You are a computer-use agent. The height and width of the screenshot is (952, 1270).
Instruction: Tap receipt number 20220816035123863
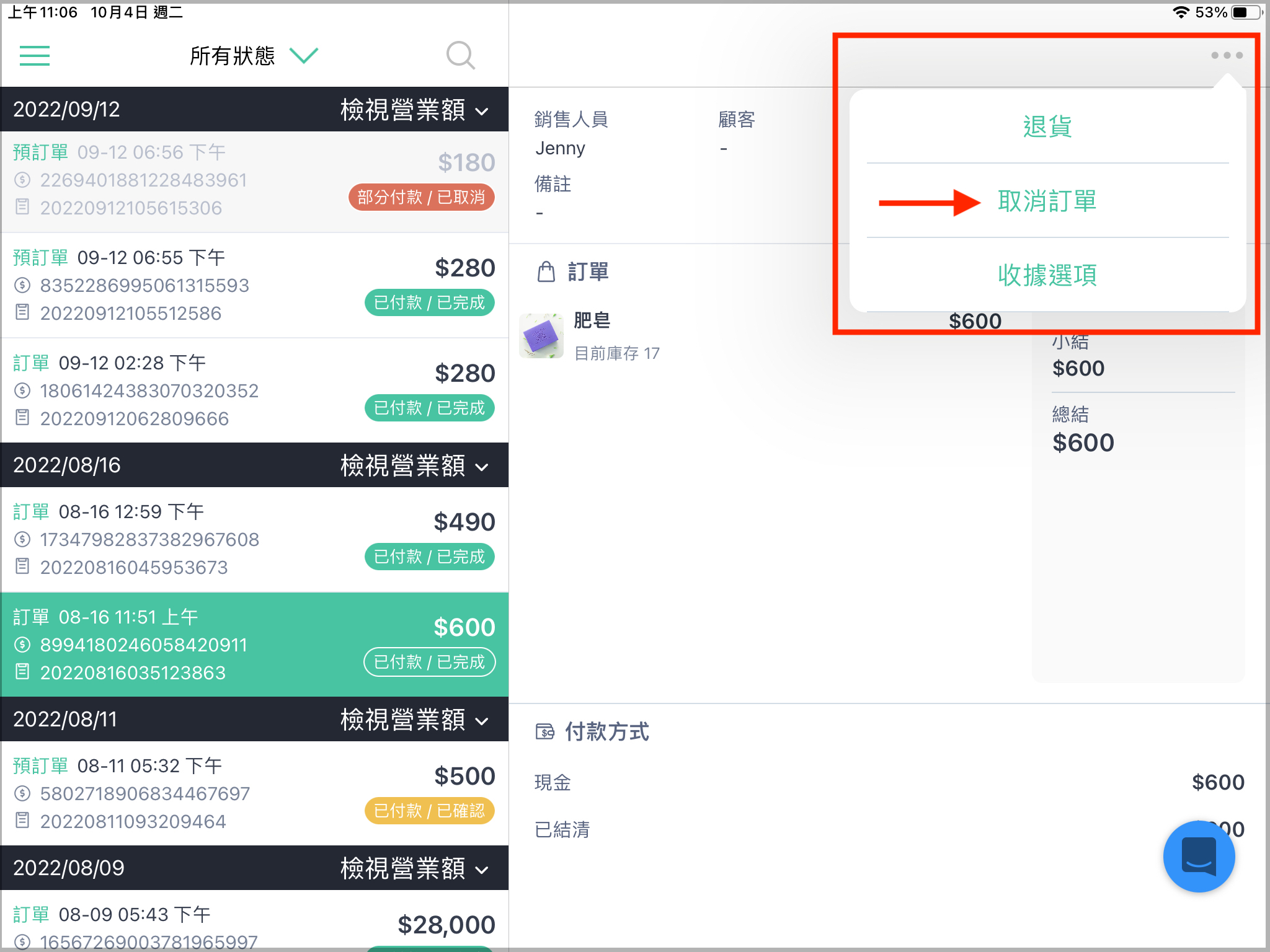pyautogui.click(x=133, y=673)
